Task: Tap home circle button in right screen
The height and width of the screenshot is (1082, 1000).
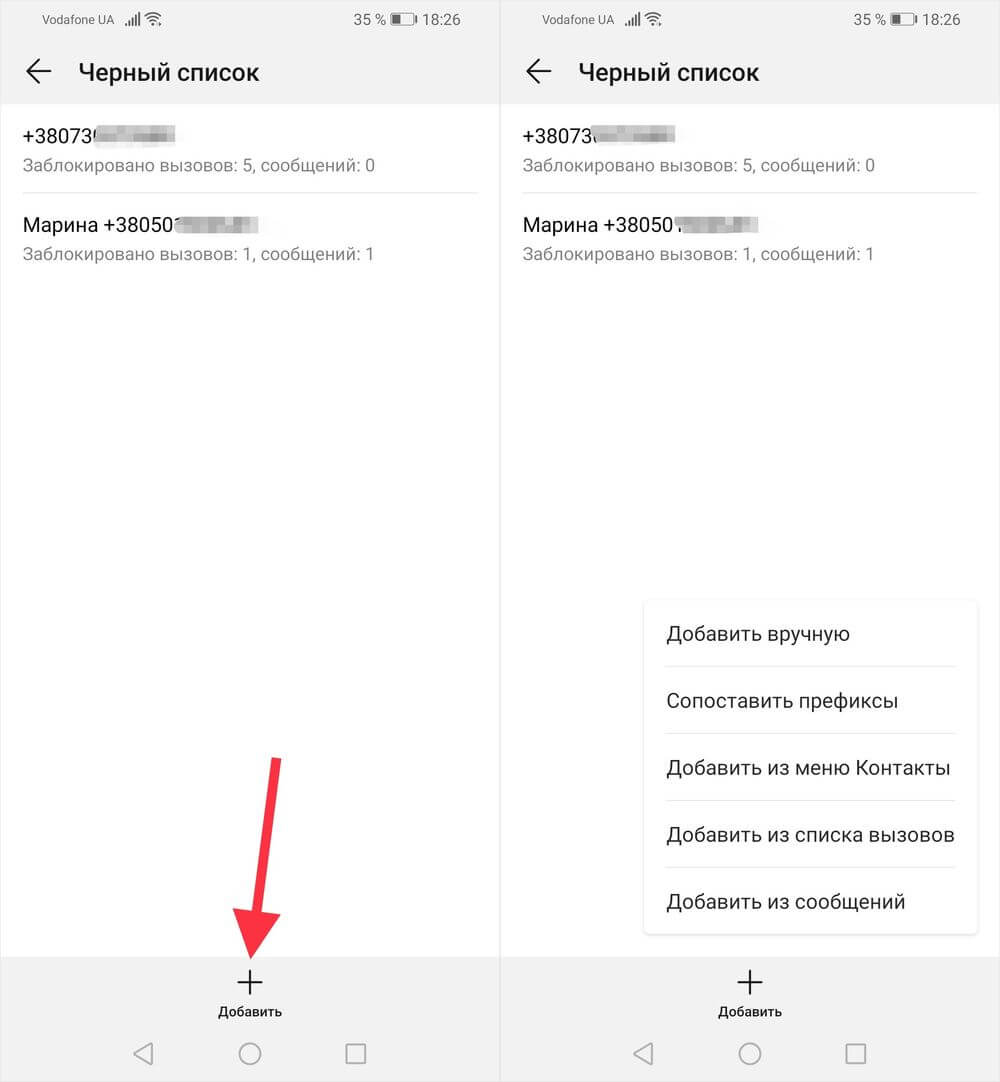Action: tap(749, 1054)
